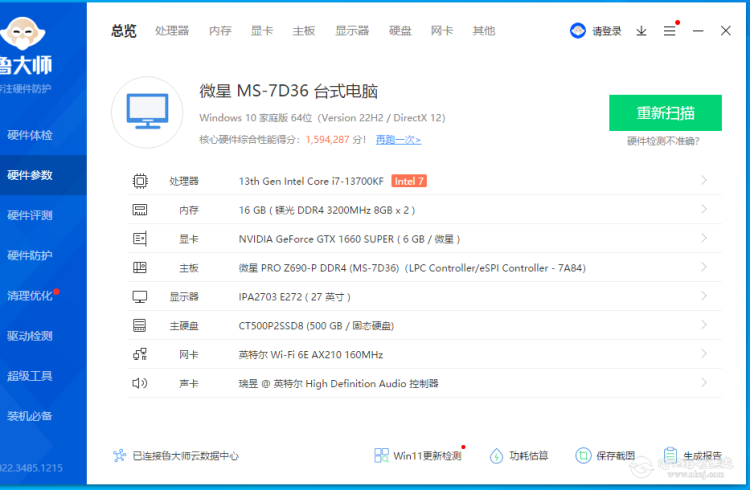Open 硬件评测 in the sidebar
The image size is (750, 490).
pos(30,215)
